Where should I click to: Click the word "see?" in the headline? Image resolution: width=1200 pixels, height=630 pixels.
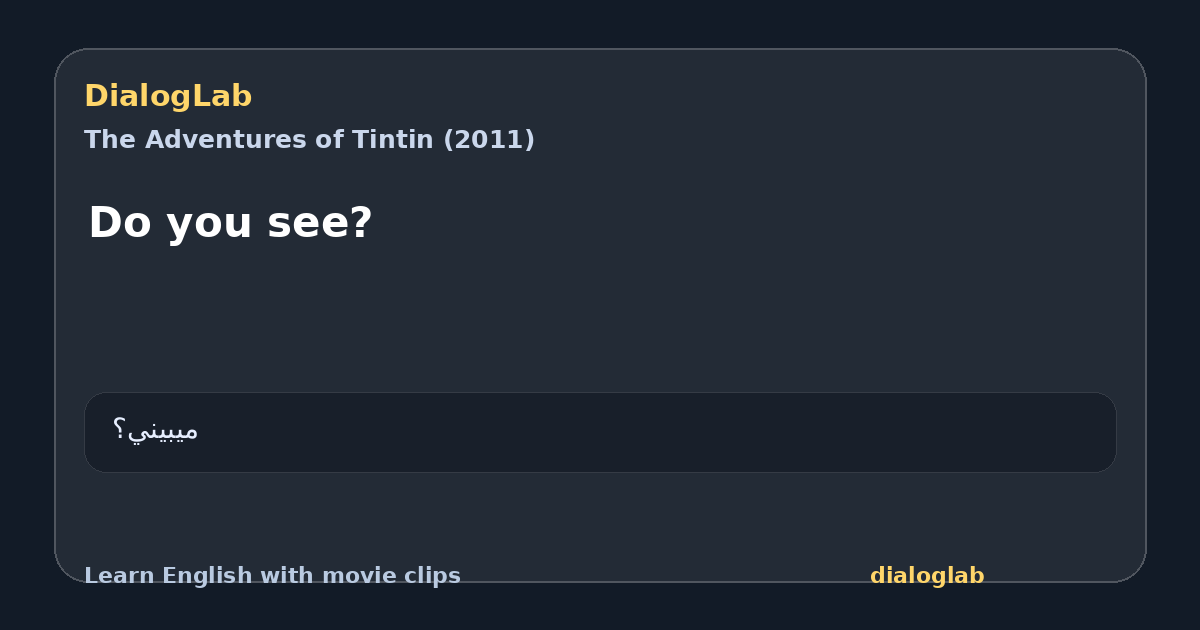tap(320, 223)
